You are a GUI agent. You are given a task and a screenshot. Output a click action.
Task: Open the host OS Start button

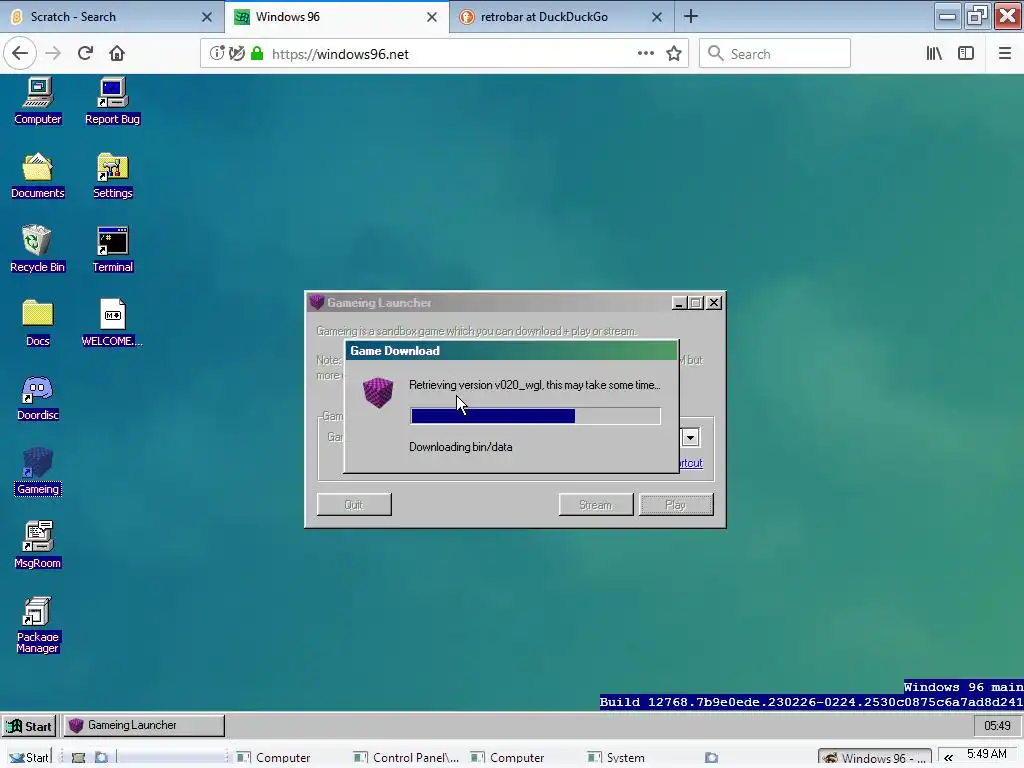coord(29,757)
